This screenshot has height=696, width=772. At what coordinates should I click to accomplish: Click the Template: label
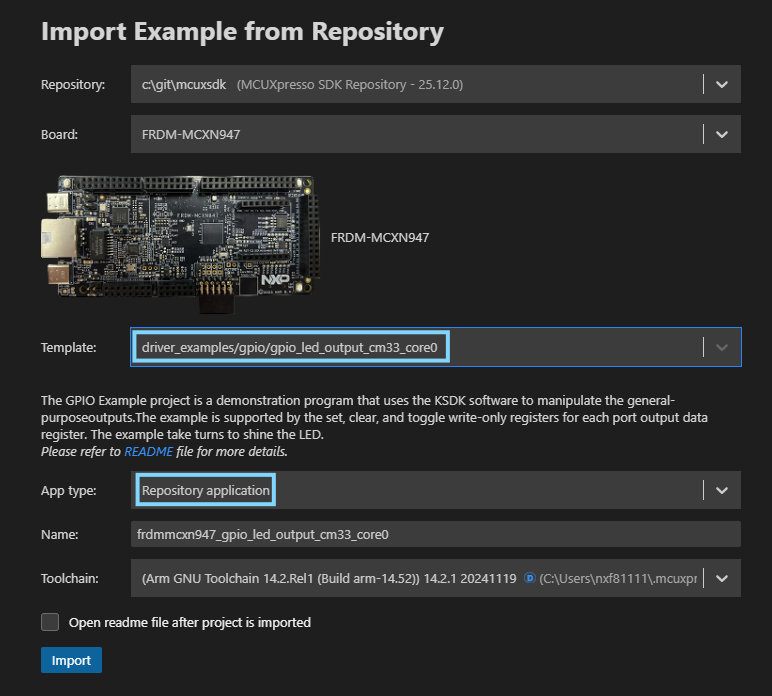(x=69, y=348)
